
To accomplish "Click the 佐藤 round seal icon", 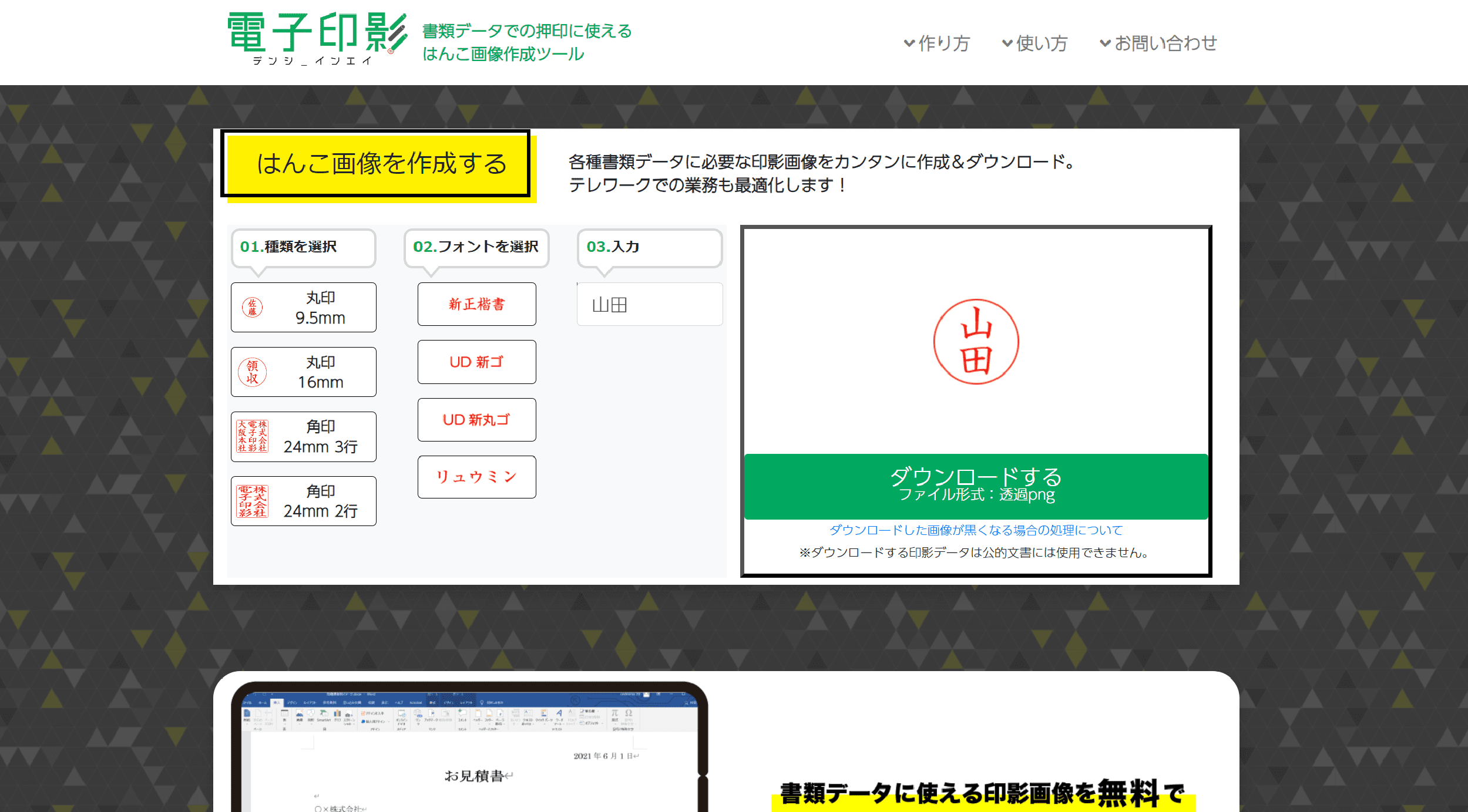I will click(x=253, y=307).
